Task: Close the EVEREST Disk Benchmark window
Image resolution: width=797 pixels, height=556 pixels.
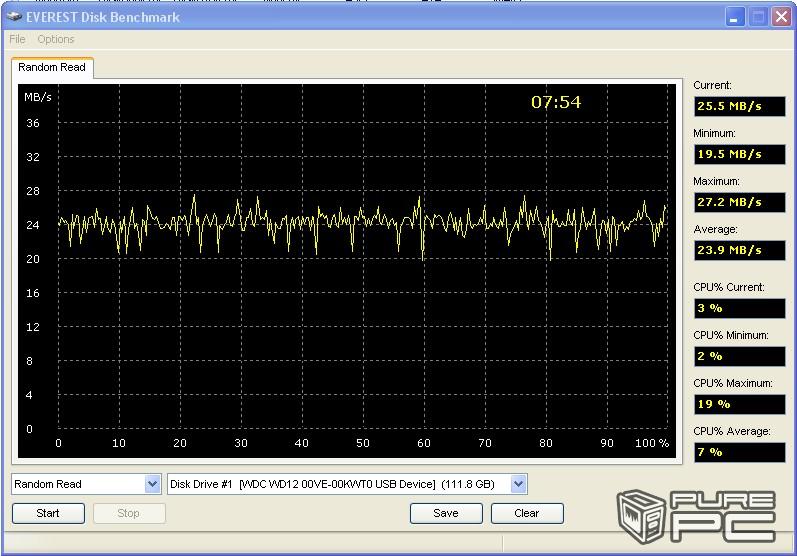Action: tap(781, 17)
